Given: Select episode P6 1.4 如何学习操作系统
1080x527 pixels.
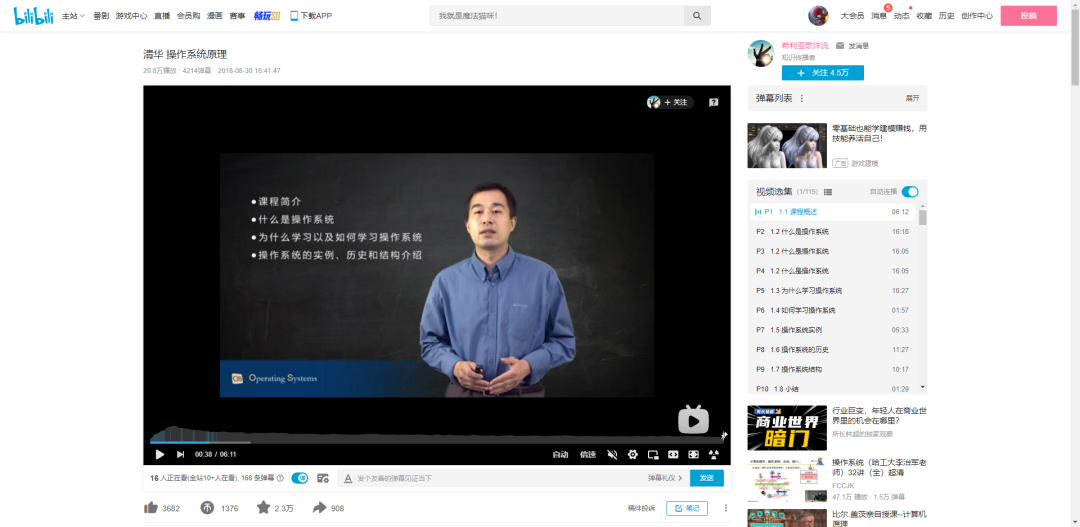Looking at the screenshot, I should click(833, 311).
